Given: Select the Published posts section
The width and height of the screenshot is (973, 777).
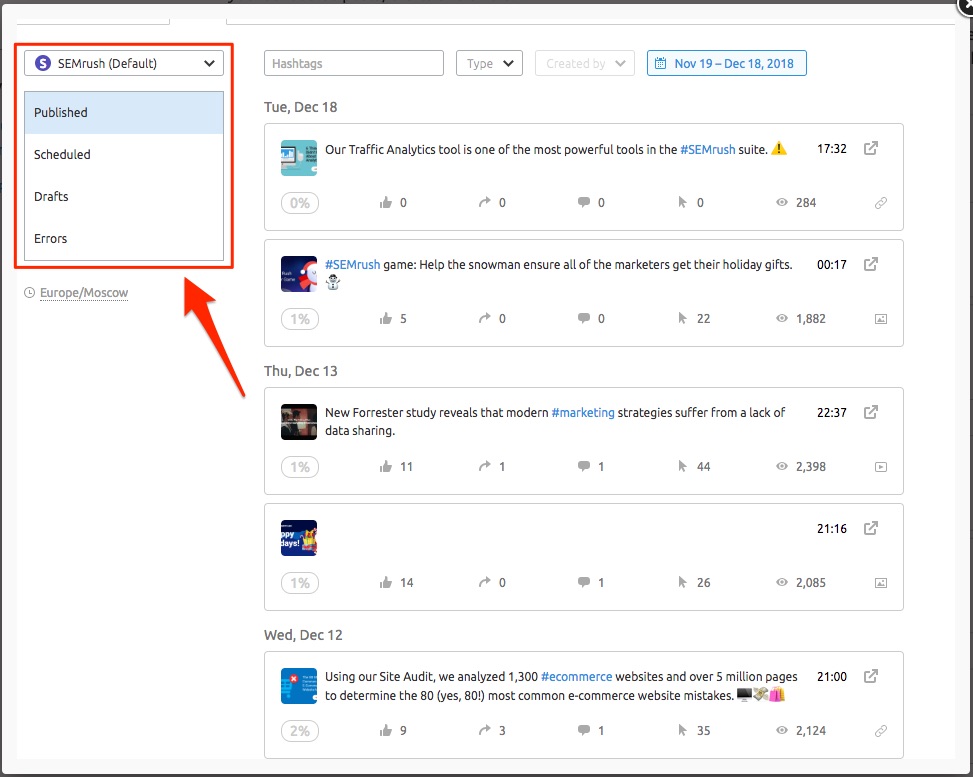Looking at the screenshot, I should [x=123, y=112].
